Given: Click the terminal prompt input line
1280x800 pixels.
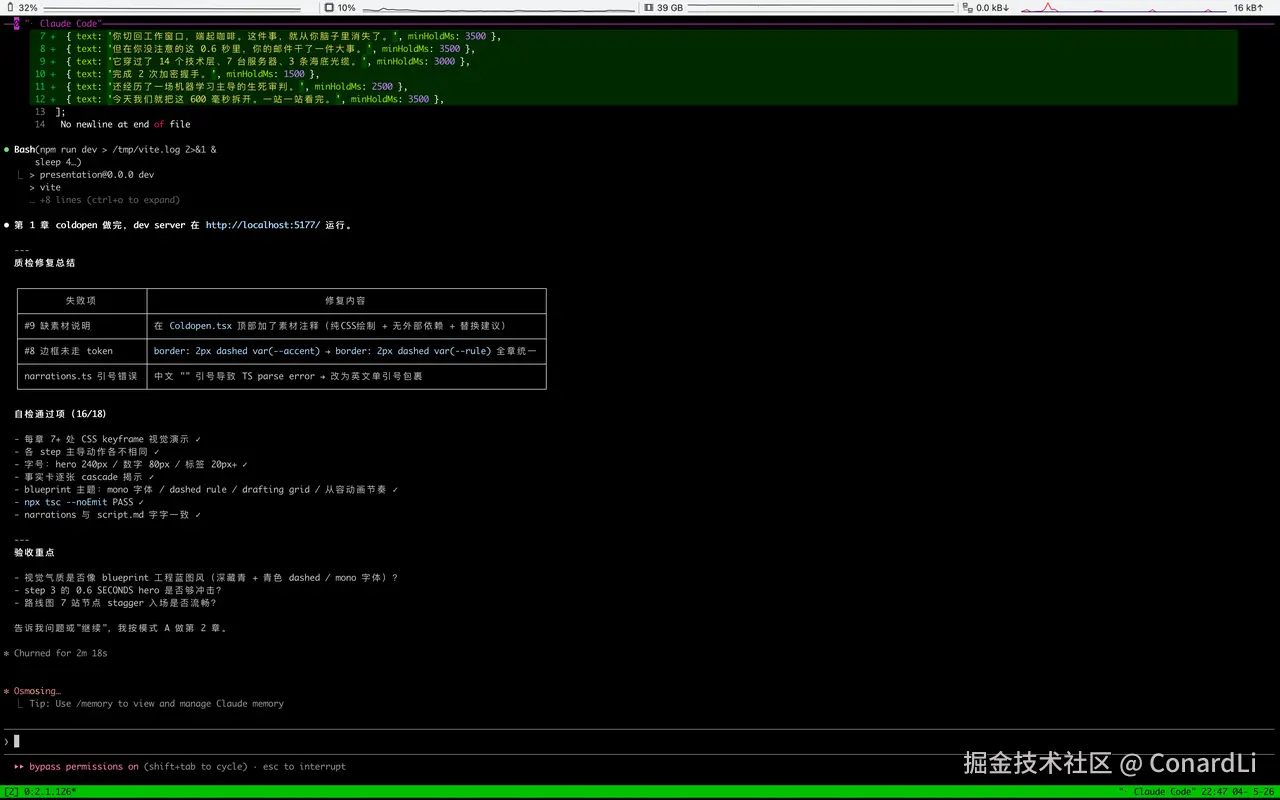Looking at the screenshot, I should point(640,741).
